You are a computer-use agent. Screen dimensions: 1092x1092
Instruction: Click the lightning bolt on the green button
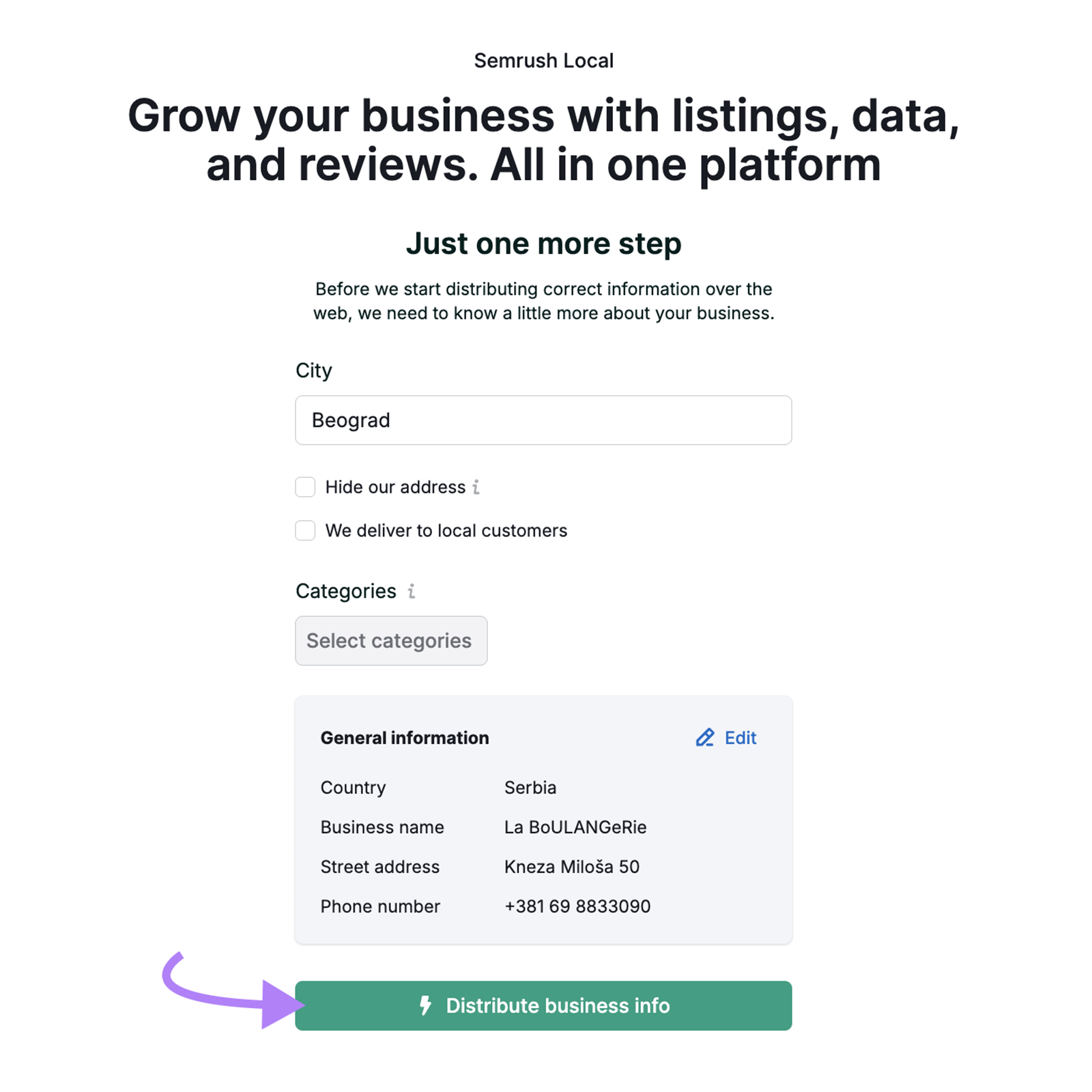click(x=426, y=1005)
